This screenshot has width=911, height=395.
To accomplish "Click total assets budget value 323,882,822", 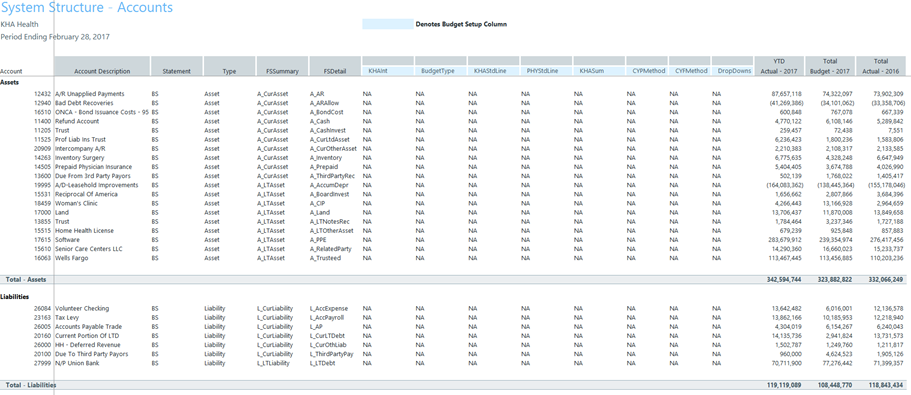I will pos(835,279).
